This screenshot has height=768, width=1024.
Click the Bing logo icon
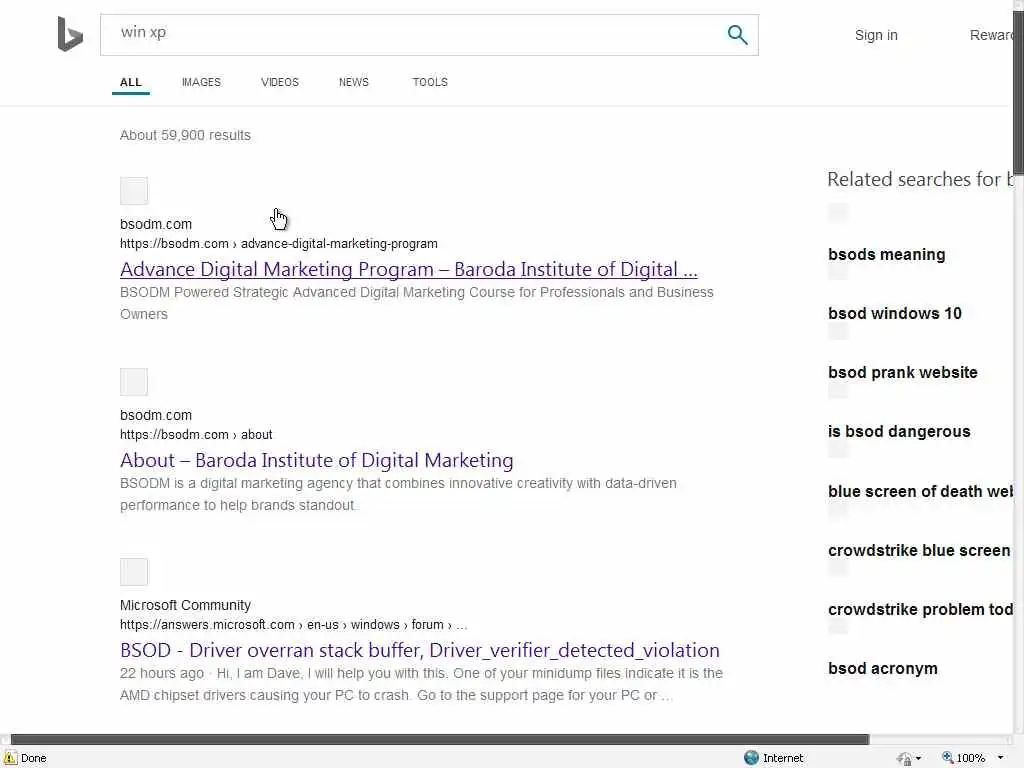(x=70, y=34)
